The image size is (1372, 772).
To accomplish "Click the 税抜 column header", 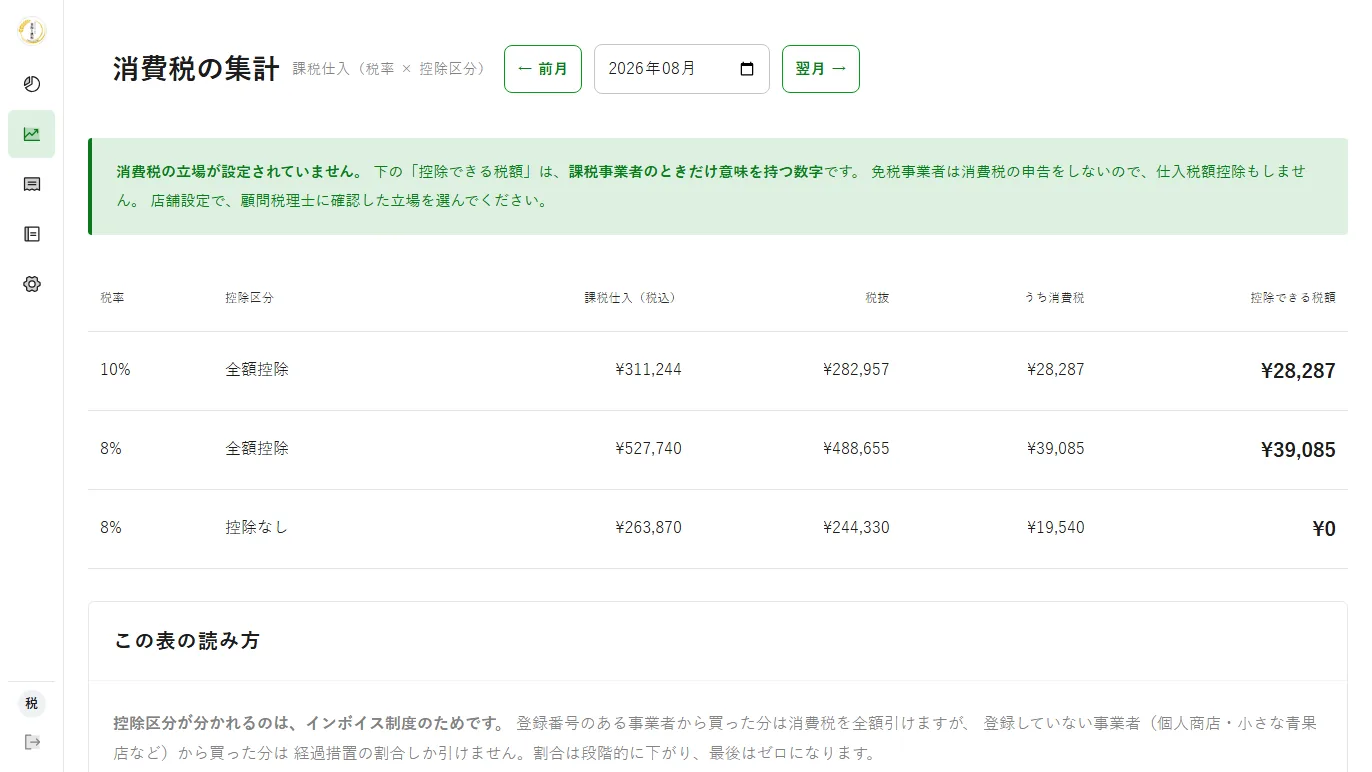I will 877,298.
